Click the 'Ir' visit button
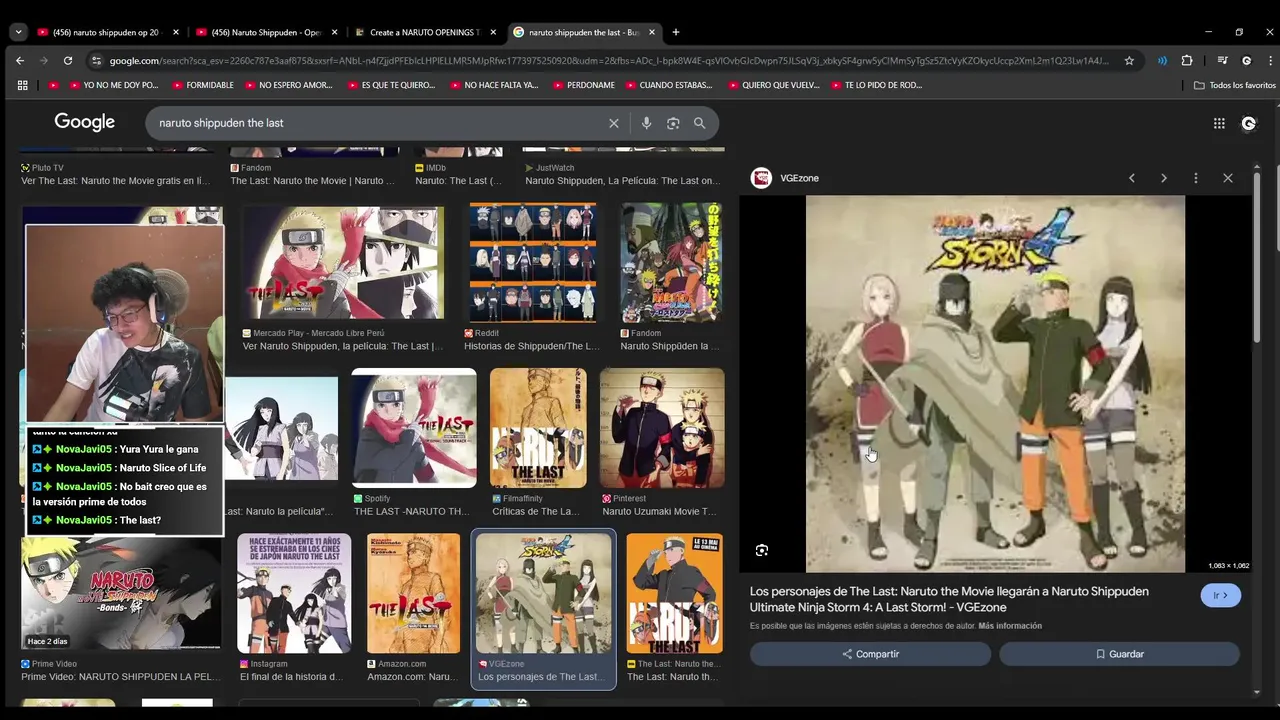Image resolution: width=1280 pixels, height=720 pixels. point(1220,596)
